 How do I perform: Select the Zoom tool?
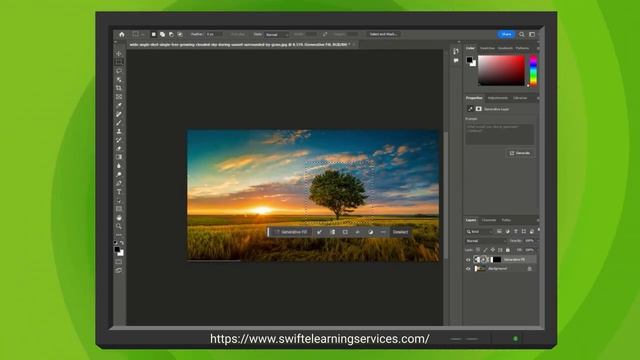(119, 226)
